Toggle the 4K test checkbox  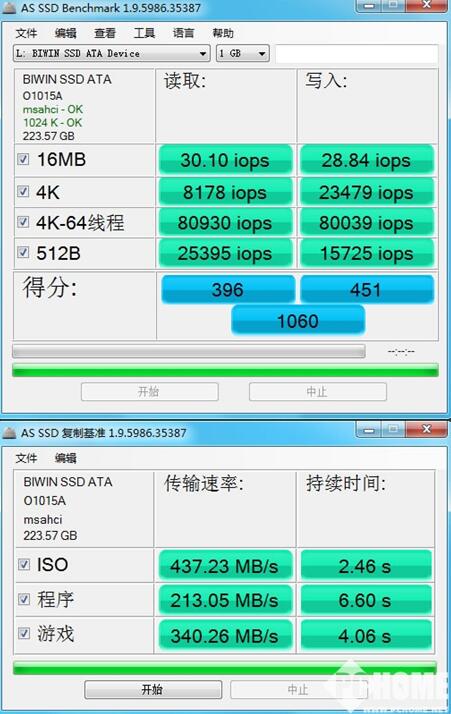23,191
